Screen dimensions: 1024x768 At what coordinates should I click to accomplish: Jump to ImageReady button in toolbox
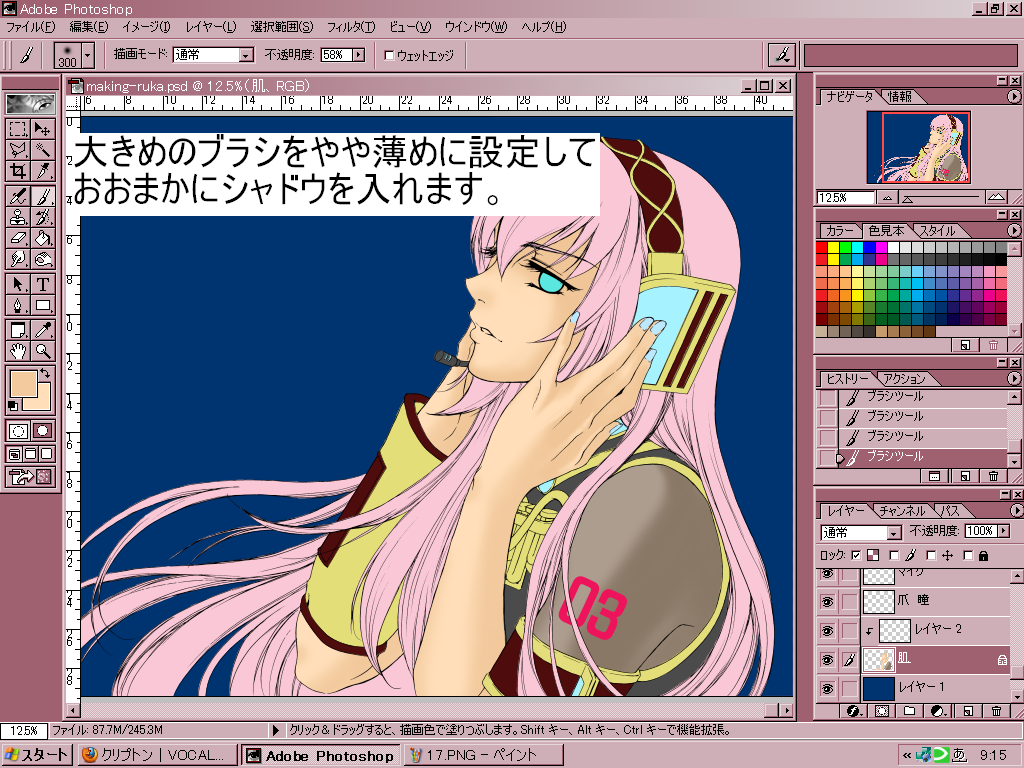coord(30,477)
